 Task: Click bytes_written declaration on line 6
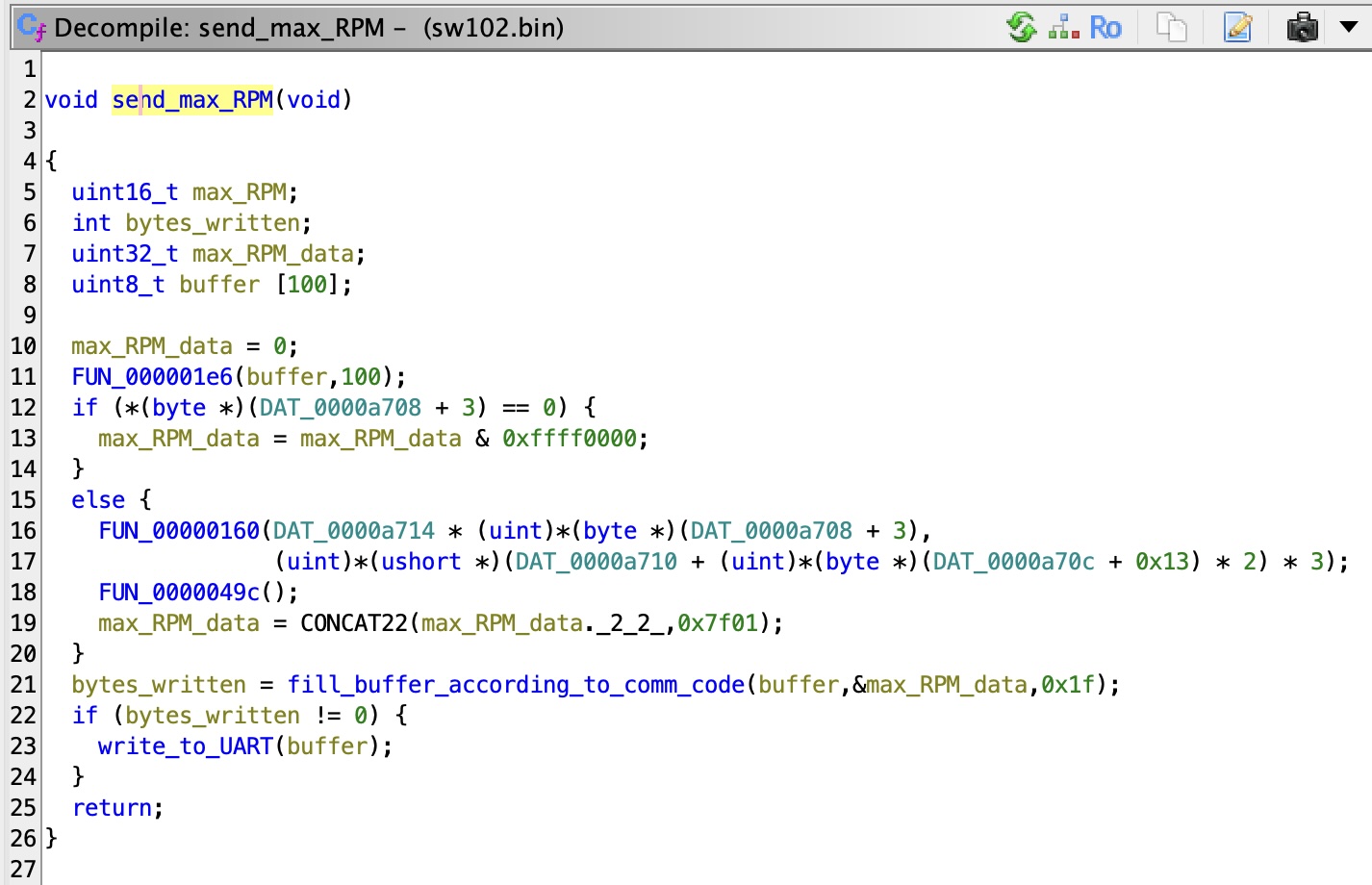[213, 223]
